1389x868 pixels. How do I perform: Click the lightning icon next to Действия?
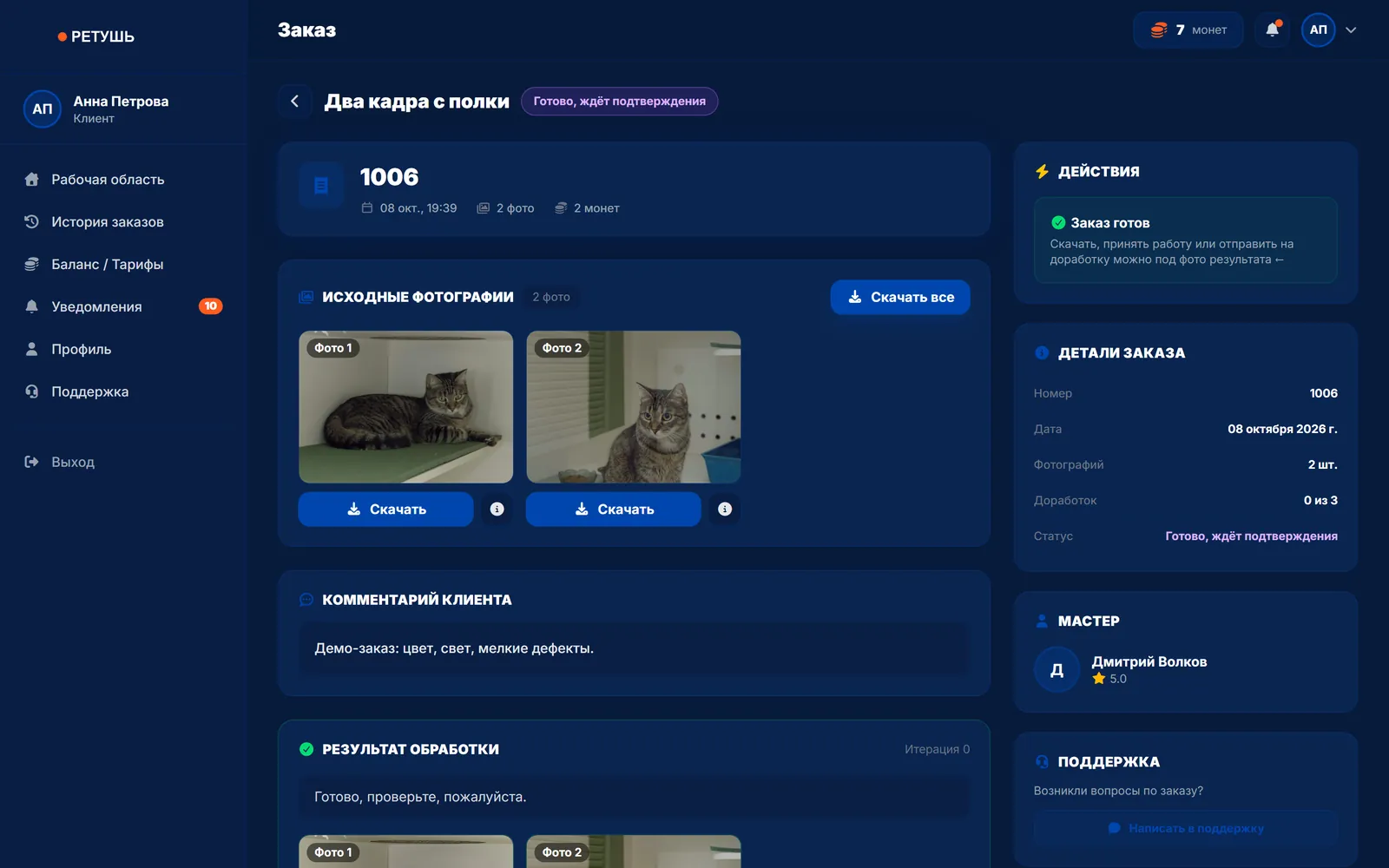[1042, 172]
